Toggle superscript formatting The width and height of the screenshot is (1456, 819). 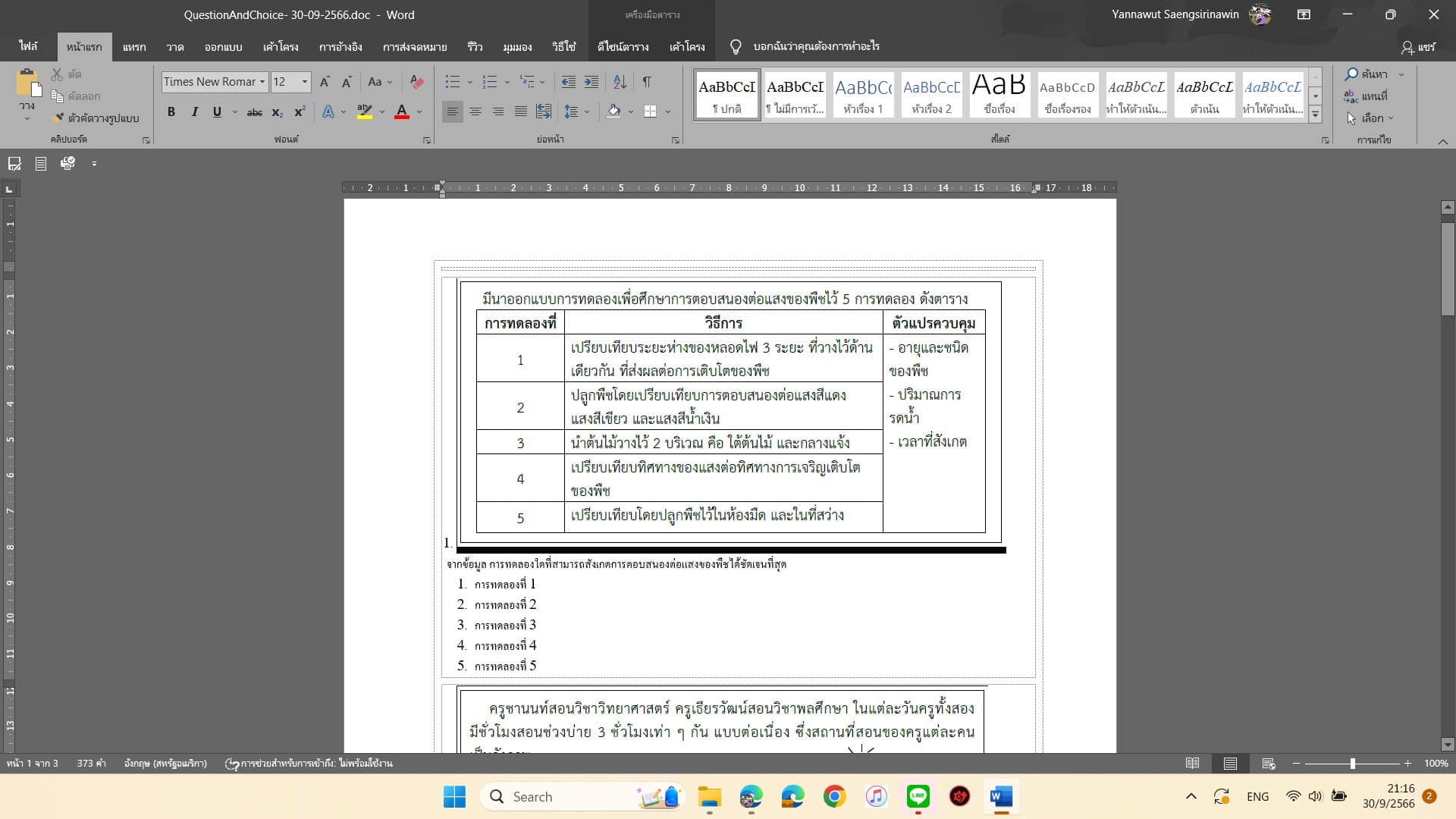coord(300,111)
